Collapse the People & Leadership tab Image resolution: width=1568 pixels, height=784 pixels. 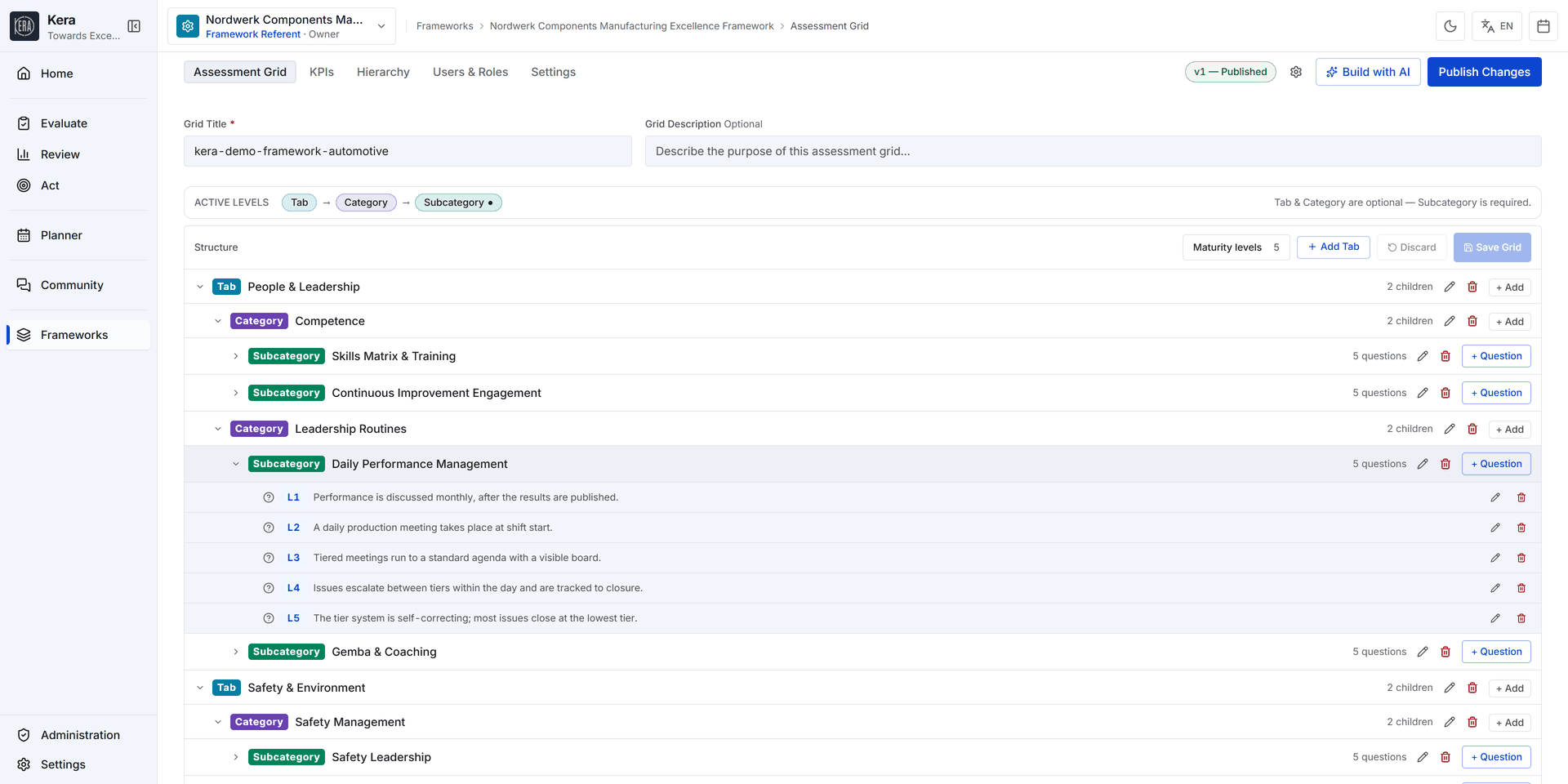[x=200, y=287]
